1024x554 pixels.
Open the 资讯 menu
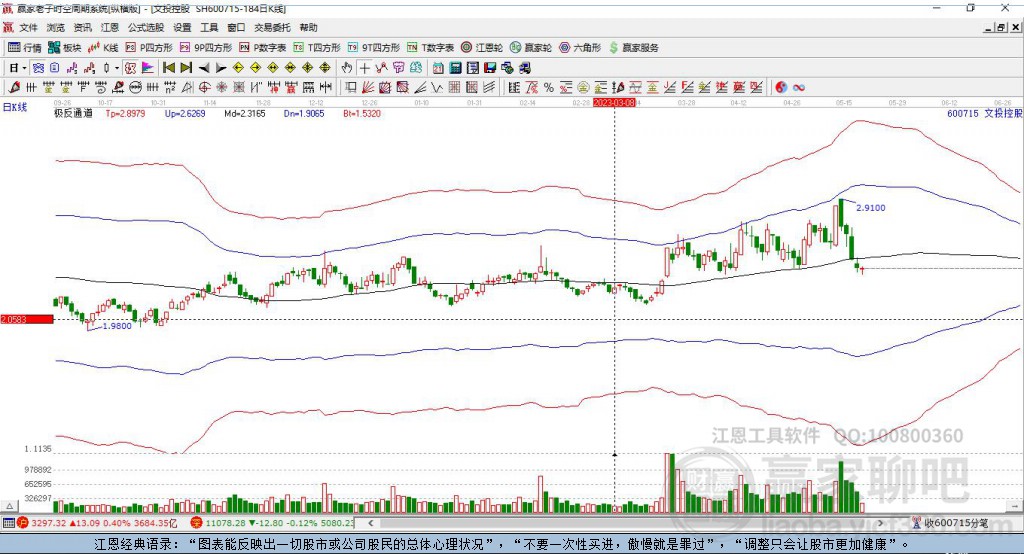[82, 27]
